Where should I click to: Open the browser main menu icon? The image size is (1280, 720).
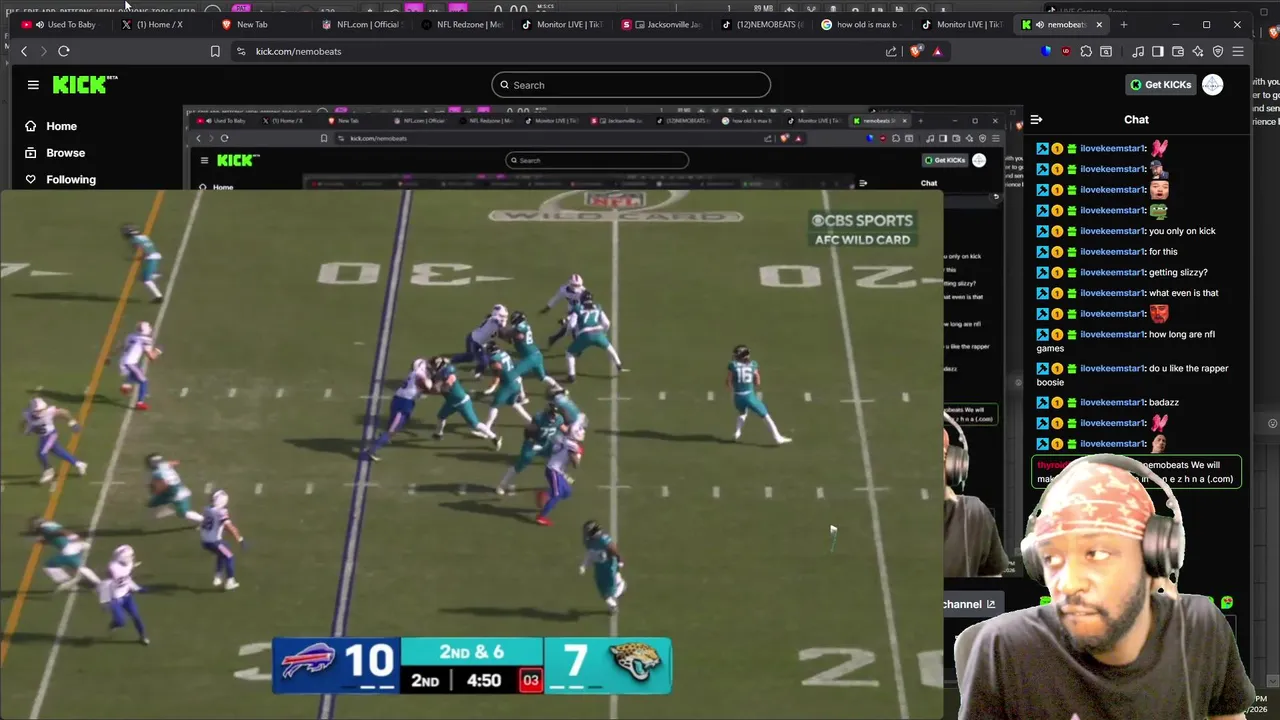[x=1238, y=51]
